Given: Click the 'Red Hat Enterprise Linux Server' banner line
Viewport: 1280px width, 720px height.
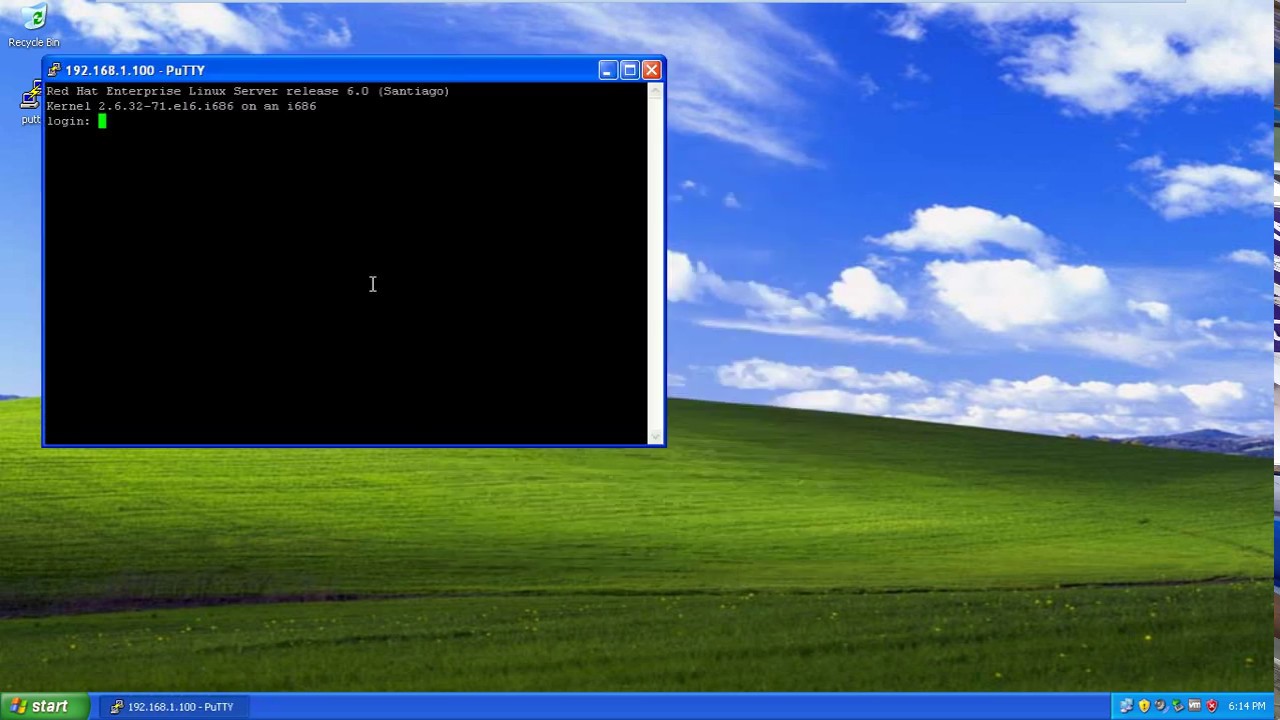Looking at the screenshot, I should pos(248,91).
